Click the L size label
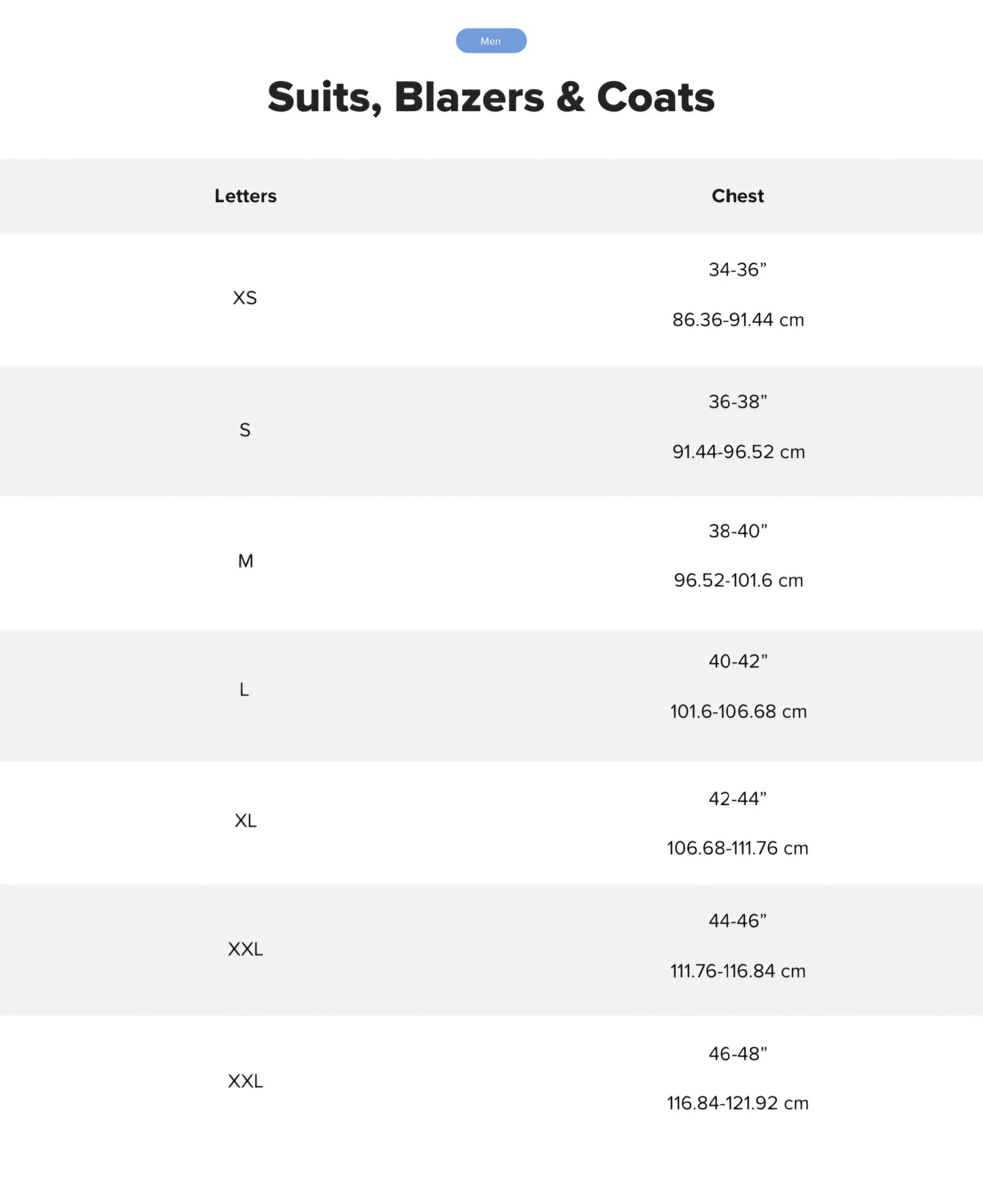Image resolution: width=983 pixels, height=1204 pixels. coord(244,690)
